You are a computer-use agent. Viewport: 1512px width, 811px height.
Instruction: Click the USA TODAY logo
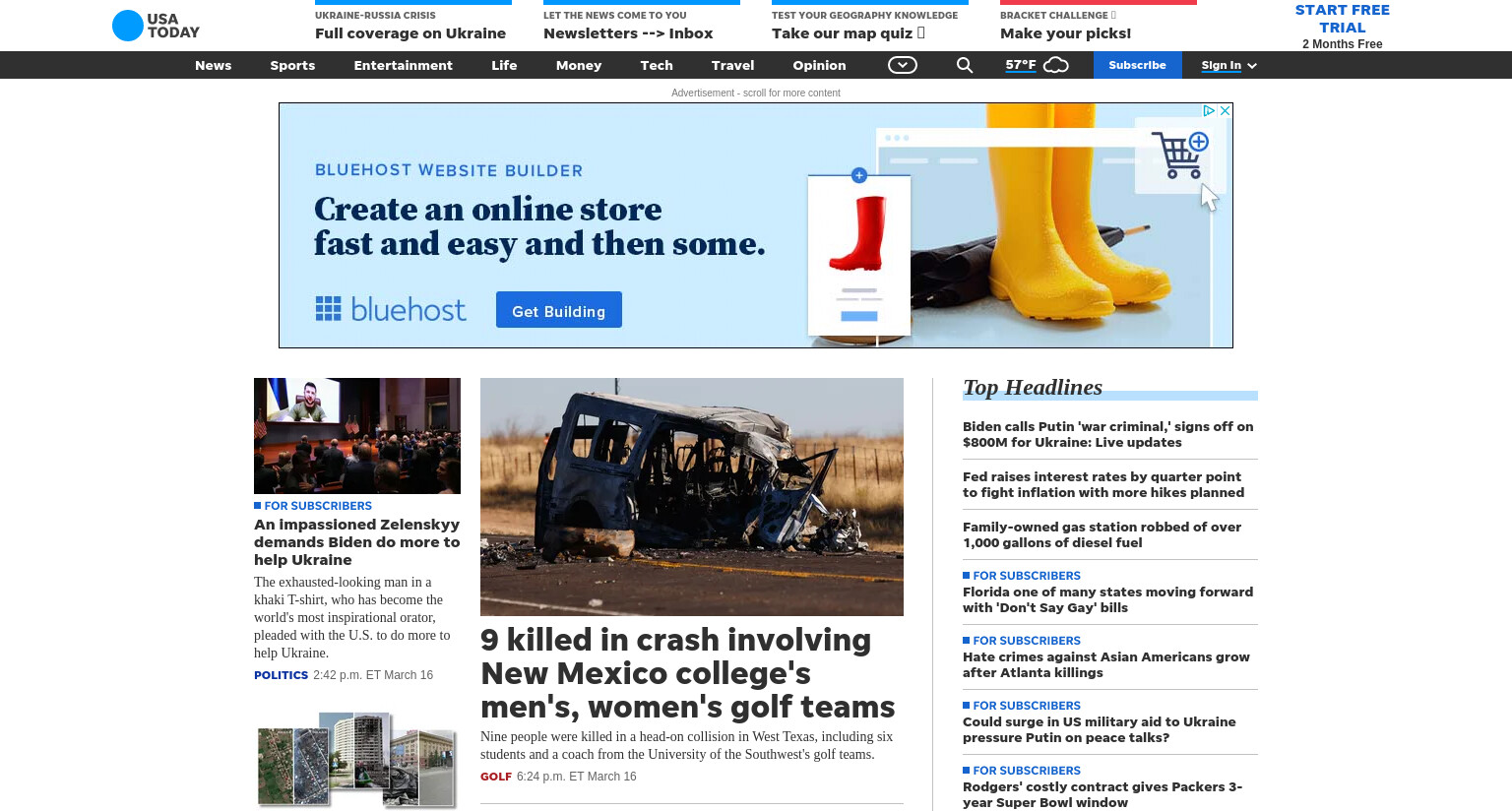click(156, 26)
